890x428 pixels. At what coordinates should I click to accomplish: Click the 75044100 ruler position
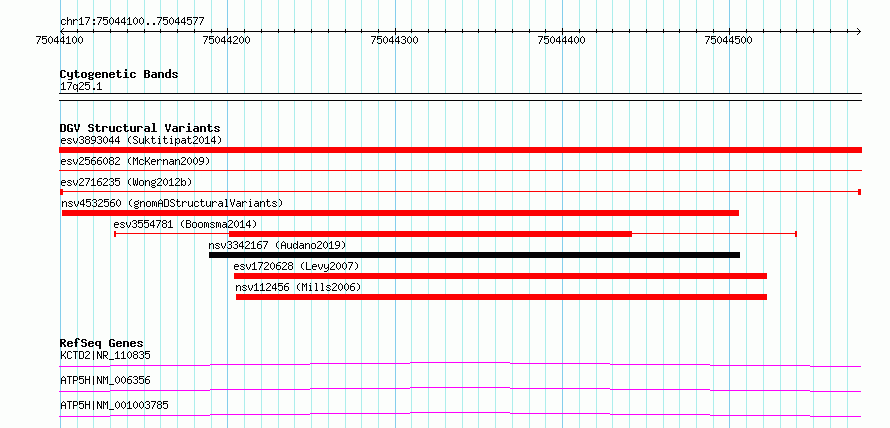click(60, 40)
